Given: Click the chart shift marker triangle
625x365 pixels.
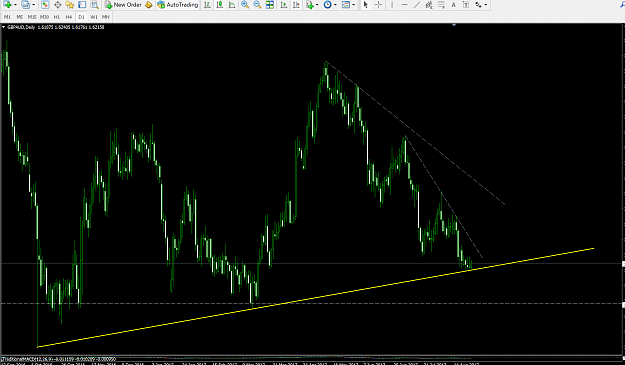Looking at the screenshot, I should pos(454,25).
